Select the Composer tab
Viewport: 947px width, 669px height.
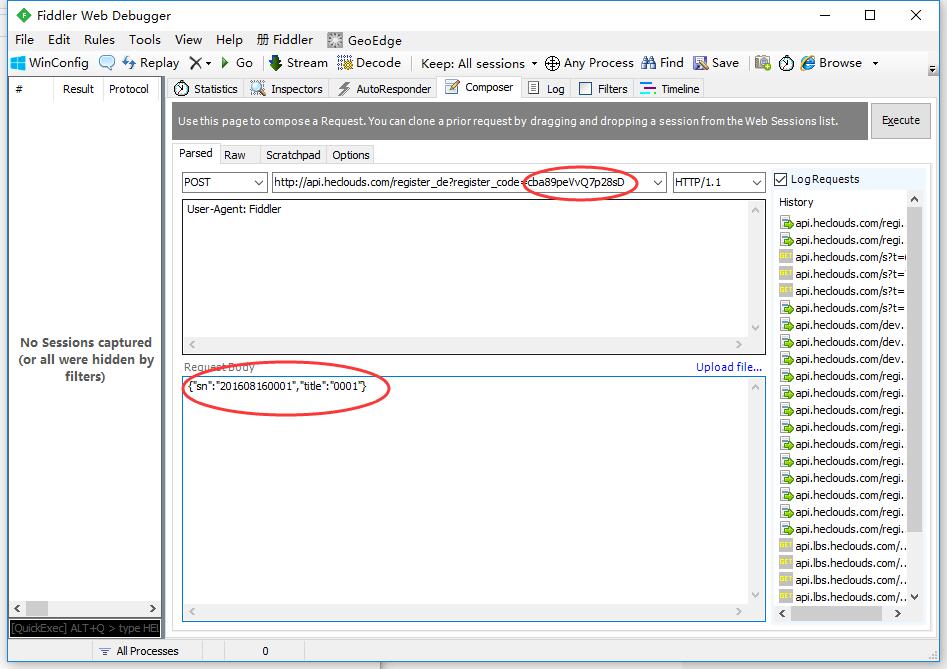pos(479,88)
